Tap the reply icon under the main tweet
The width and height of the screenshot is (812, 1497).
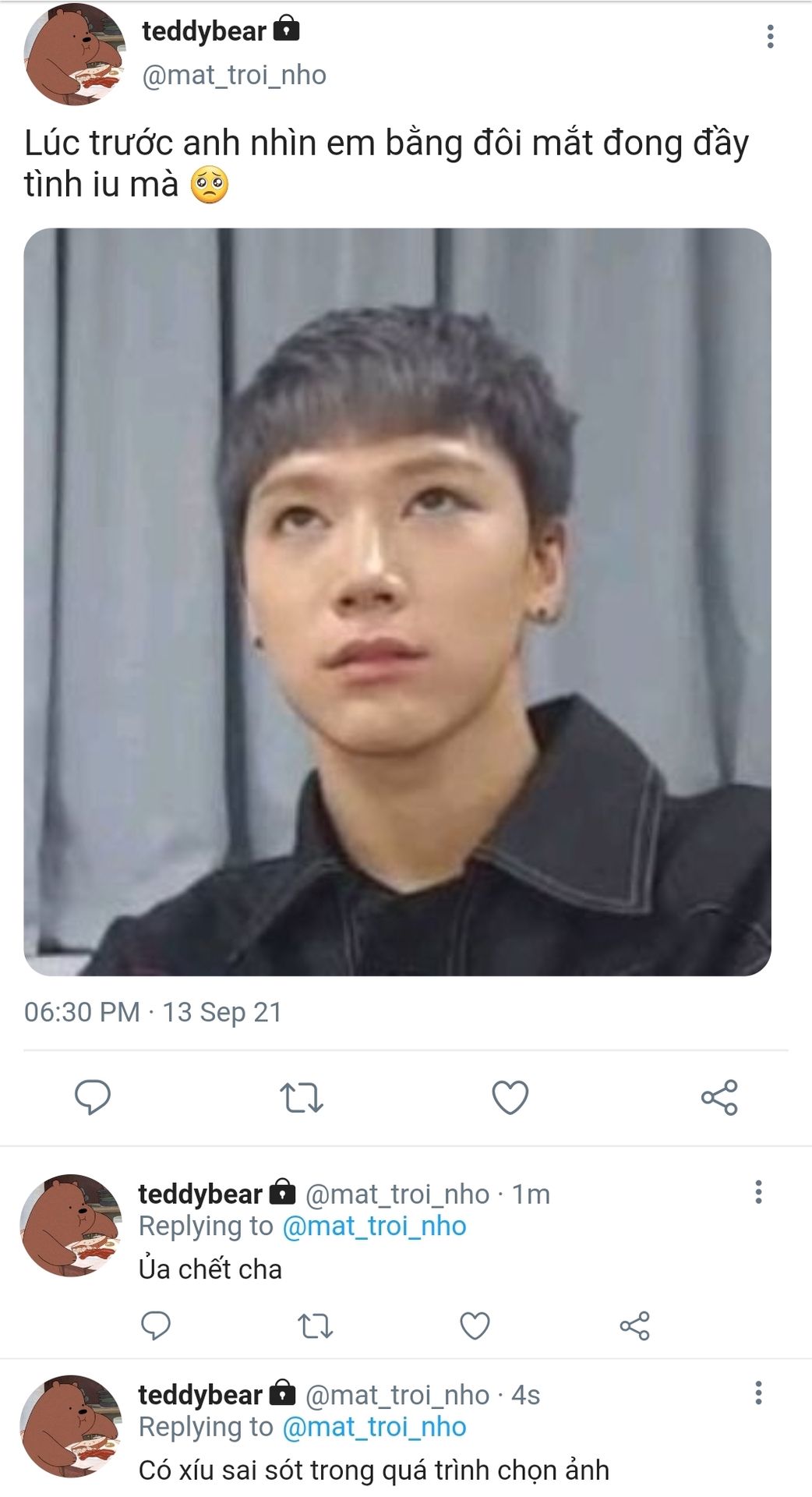93,1097
